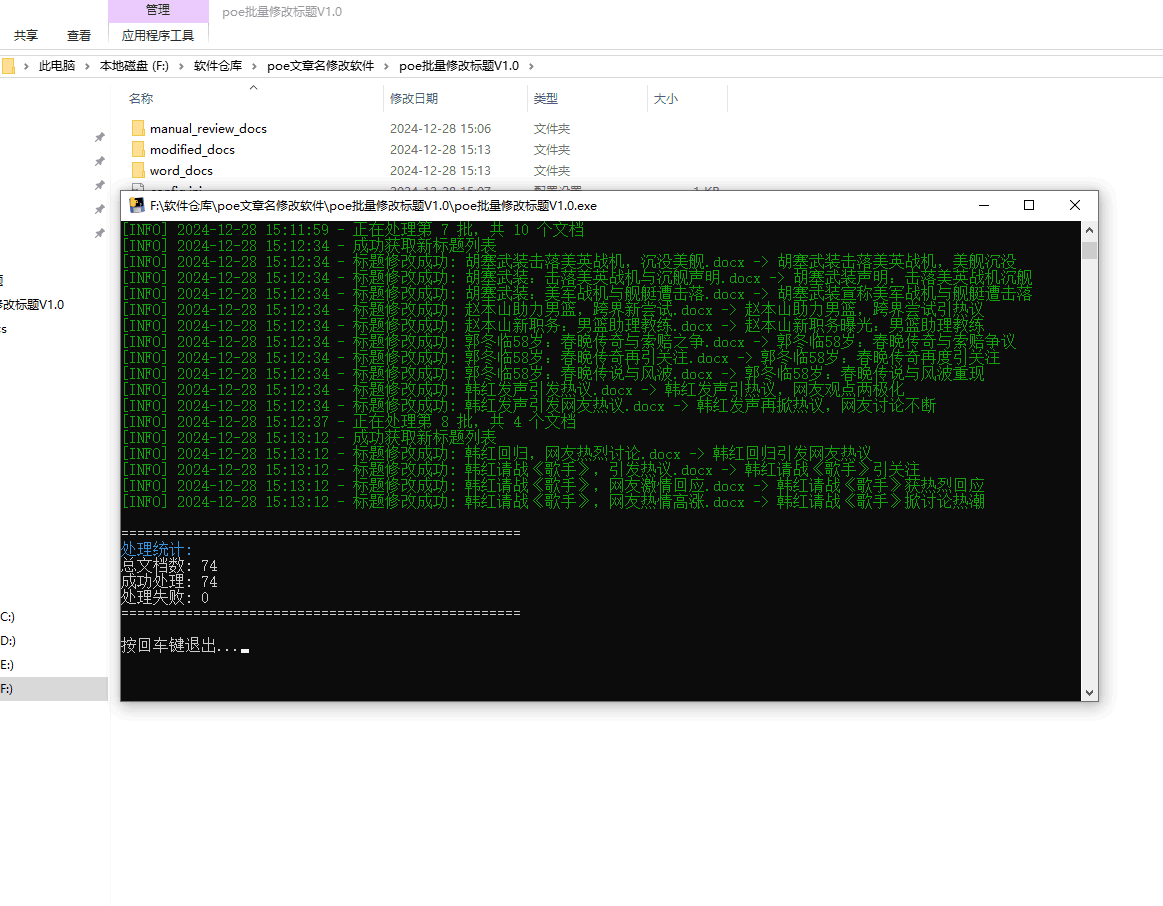Click log line 正在处理第 8 批
Image resolution: width=1163 pixels, height=906 pixels.
click(349, 422)
